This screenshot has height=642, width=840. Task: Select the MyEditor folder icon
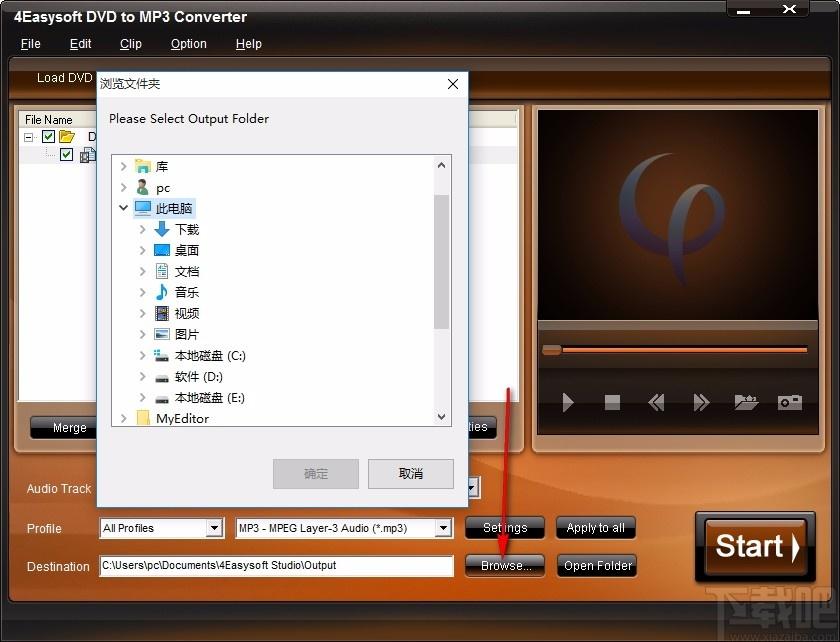point(143,418)
